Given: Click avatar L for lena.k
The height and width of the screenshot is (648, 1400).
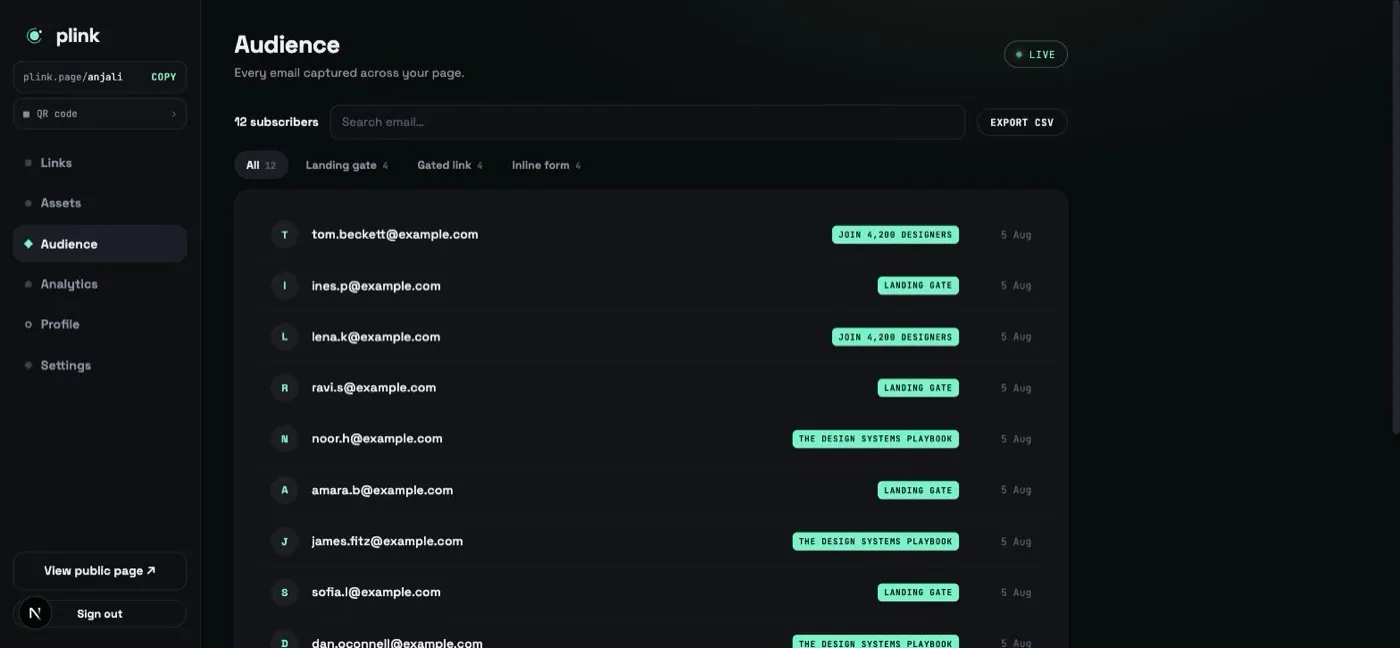Looking at the screenshot, I should coord(285,337).
